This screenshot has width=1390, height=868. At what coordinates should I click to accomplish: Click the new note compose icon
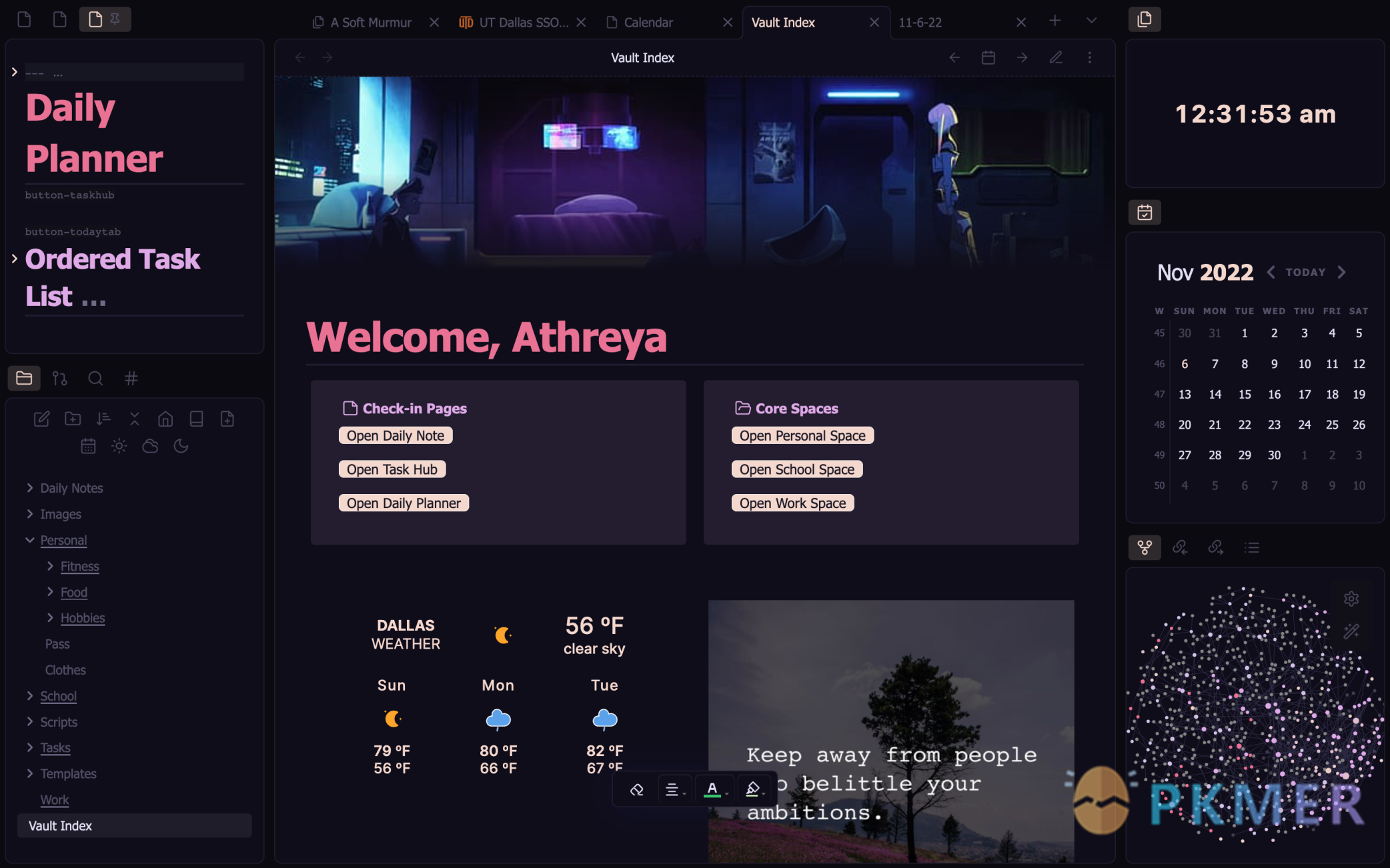click(x=41, y=418)
